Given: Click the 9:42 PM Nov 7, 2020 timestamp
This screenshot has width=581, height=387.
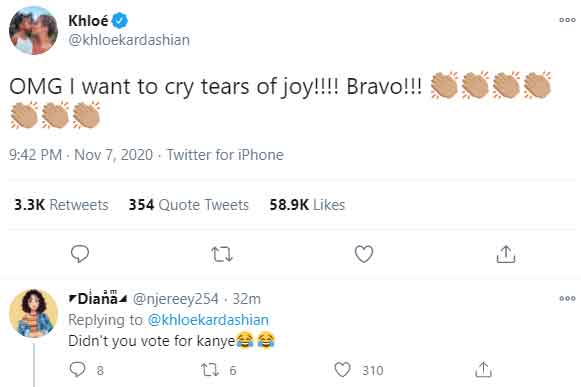Looking at the screenshot, I should (x=81, y=155).
